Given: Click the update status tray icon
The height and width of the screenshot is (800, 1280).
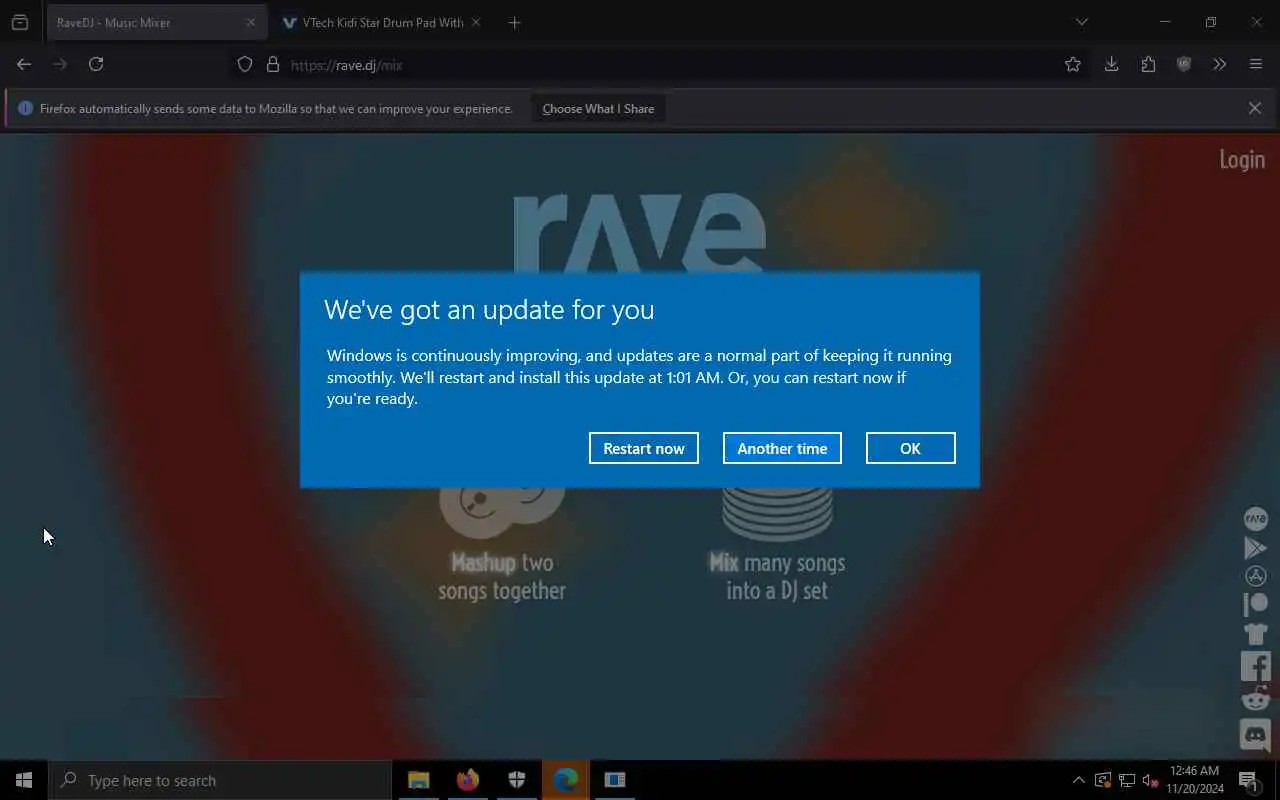Looking at the screenshot, I should point(1103,780).
